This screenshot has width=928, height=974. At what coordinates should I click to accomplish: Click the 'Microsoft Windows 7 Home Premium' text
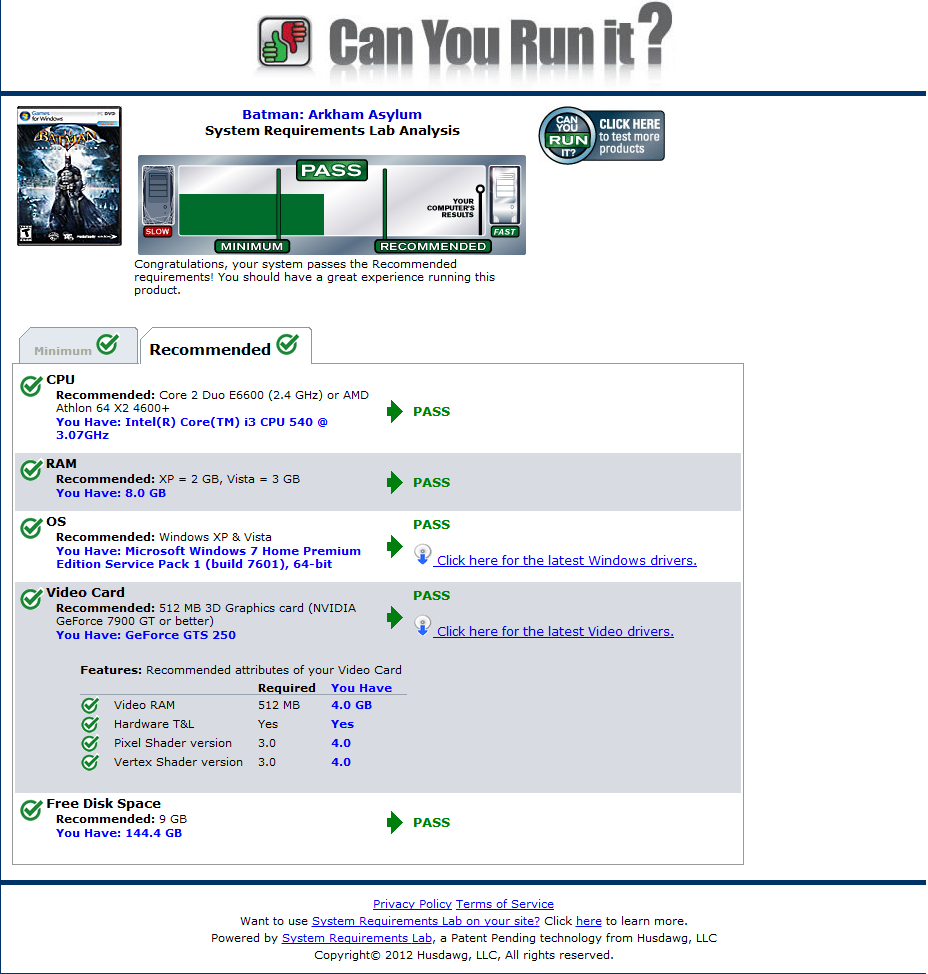tap(243, 551)
